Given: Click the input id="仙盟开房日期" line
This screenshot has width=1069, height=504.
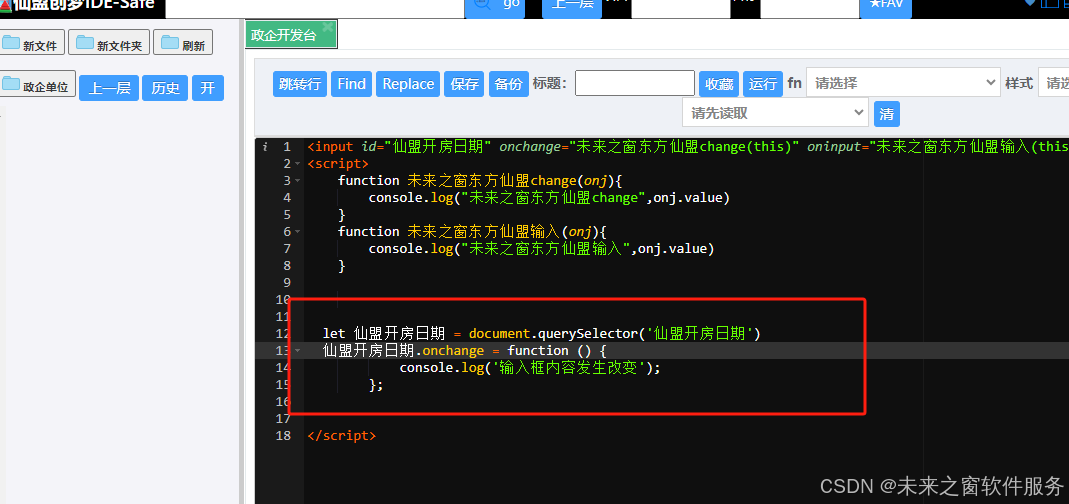Looking at the screenshot, I should pos(688,147).
